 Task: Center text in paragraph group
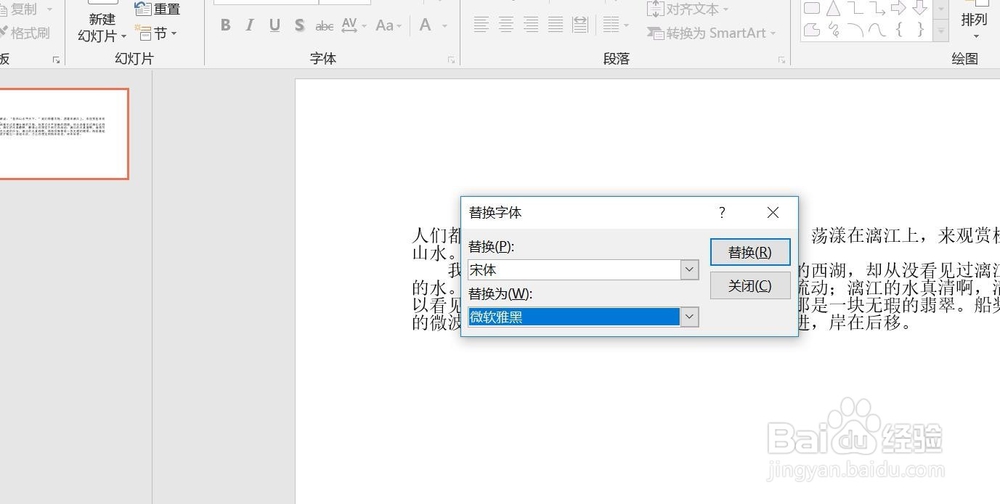[x=506, y=25]
